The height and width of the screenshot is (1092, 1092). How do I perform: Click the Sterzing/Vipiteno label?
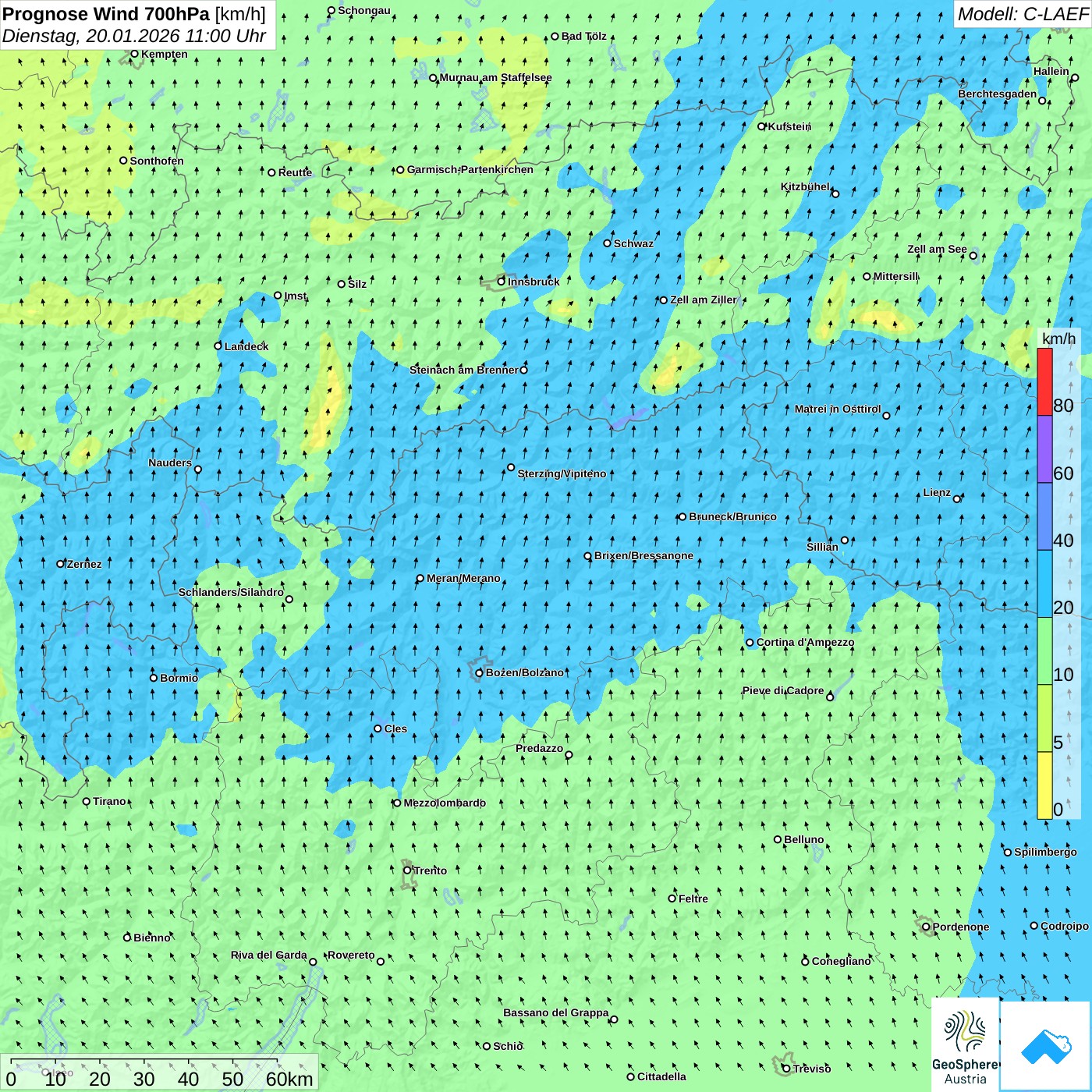point(562,473)
